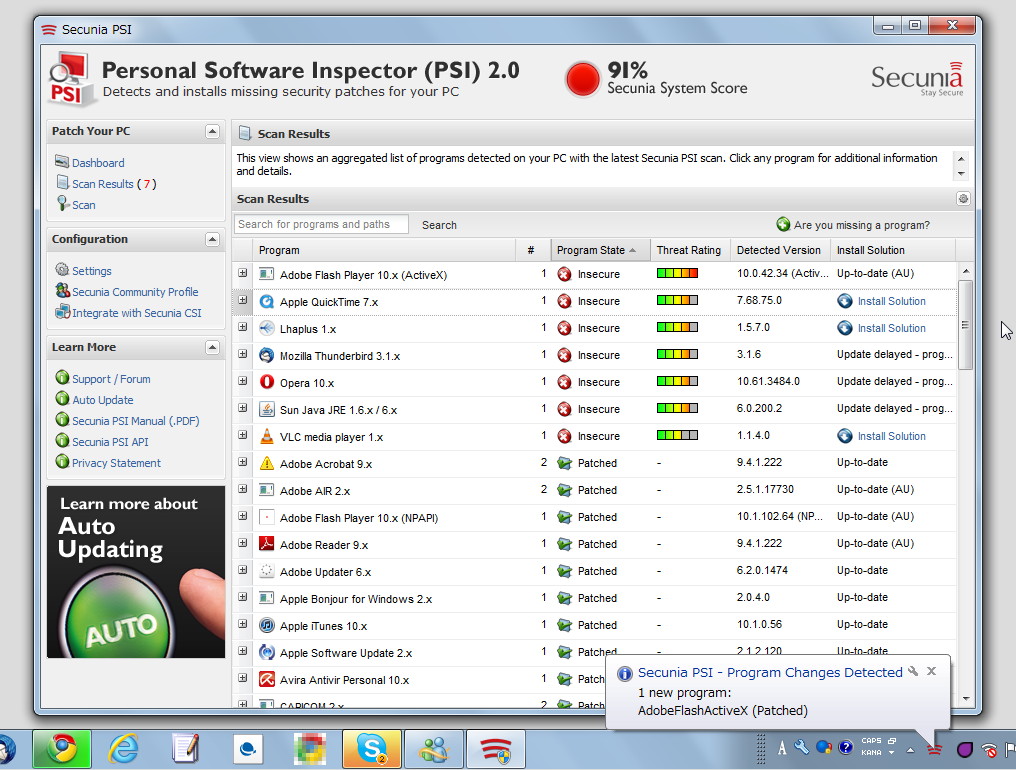Click the red Secunia System Score indicator
Screen dimensions: 1016x770
click(582, 79)
